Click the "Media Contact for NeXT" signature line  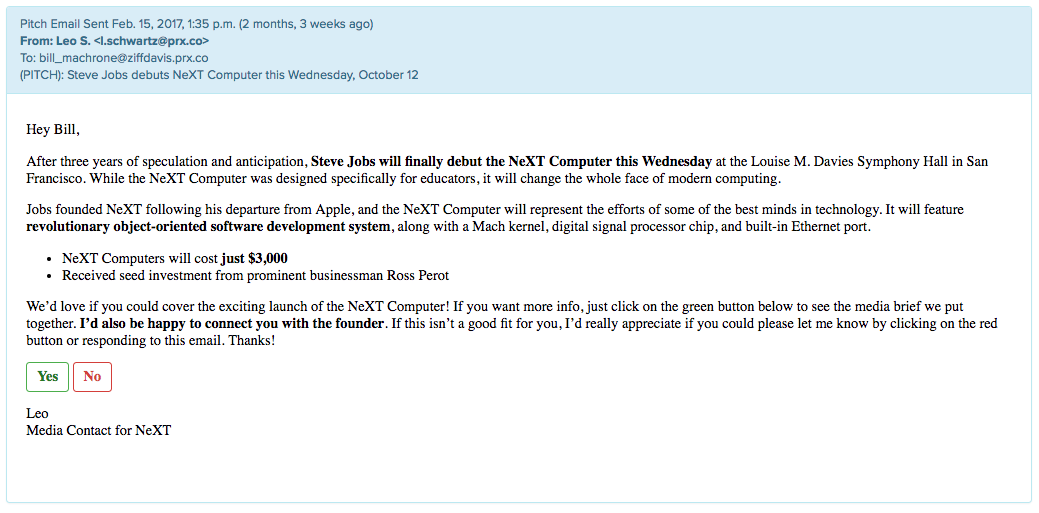(98, 430)
